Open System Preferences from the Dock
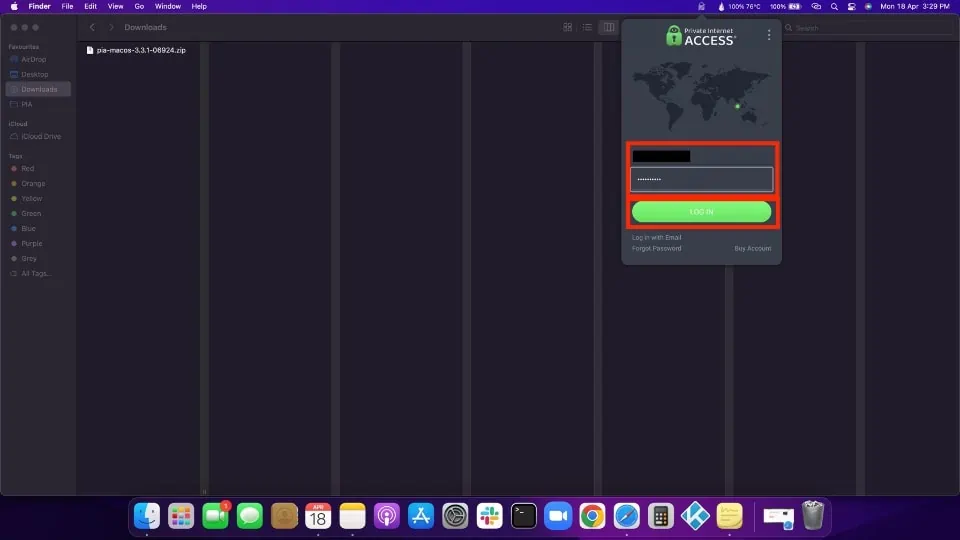Viewport: 960px width, 540px height. point(456,516)
